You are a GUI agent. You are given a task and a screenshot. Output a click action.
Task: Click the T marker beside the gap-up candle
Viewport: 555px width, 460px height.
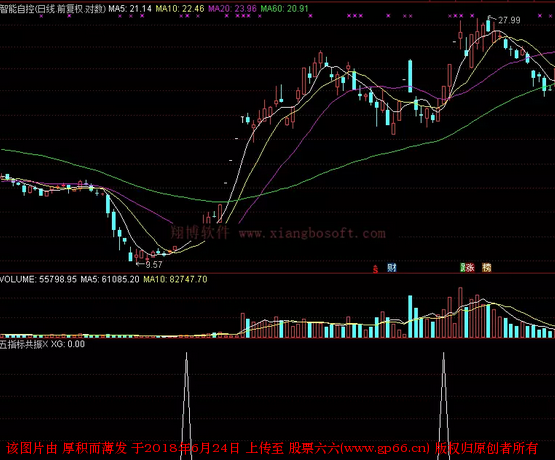243,120
